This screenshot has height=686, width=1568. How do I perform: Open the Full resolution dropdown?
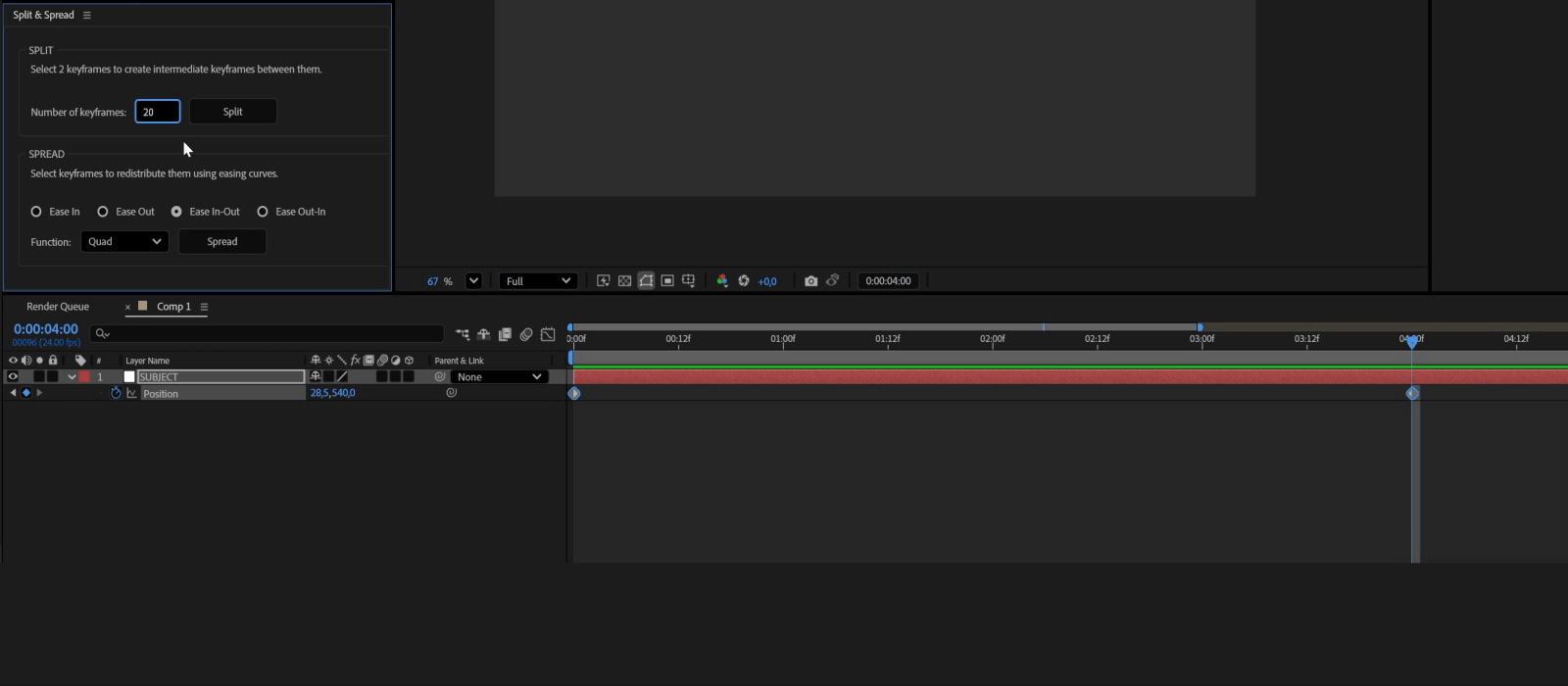pyautogui.click(x=538, y=281)
